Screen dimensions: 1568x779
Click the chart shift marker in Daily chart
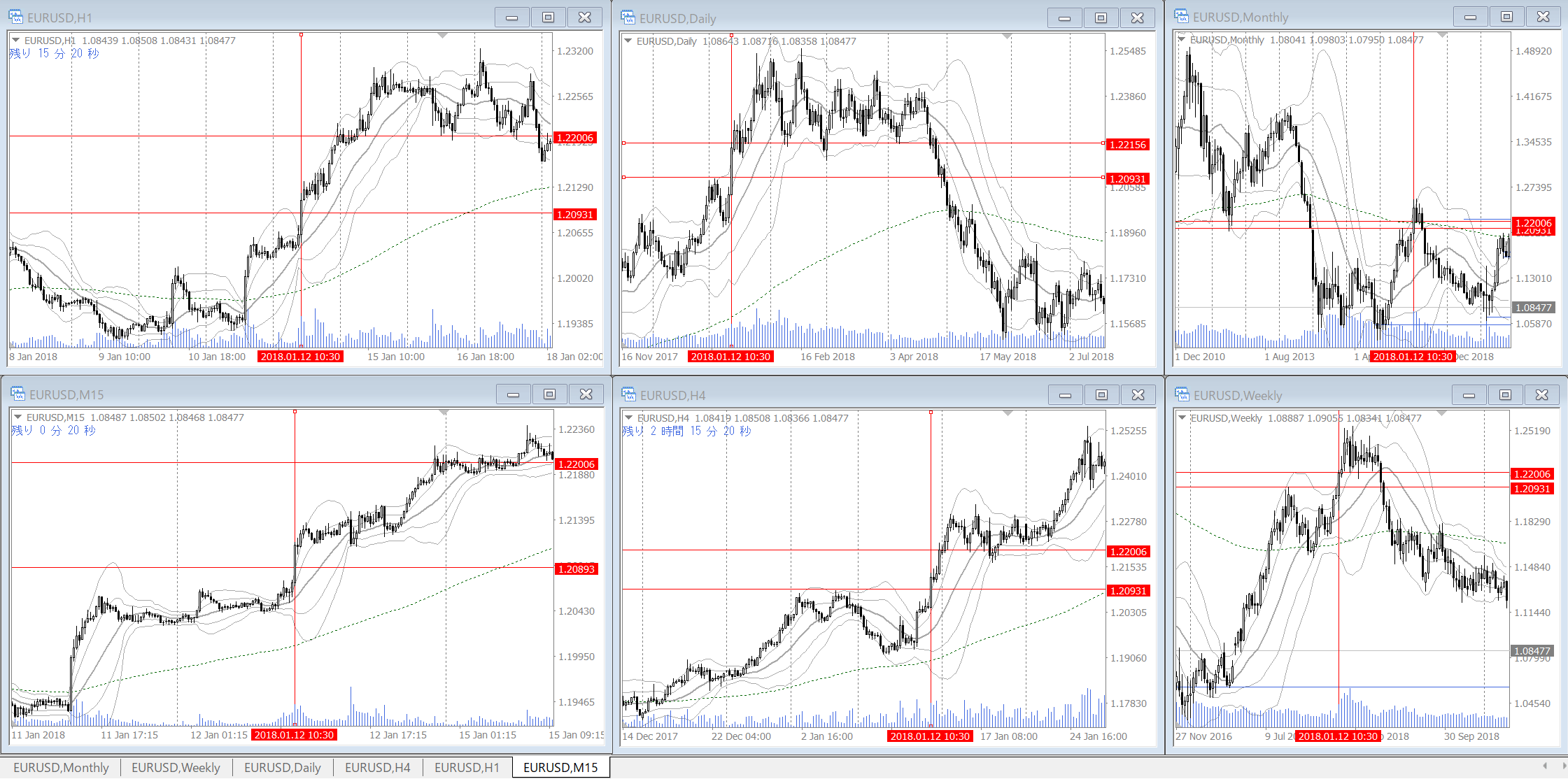pyautogui.click(x=1007, y=36)
